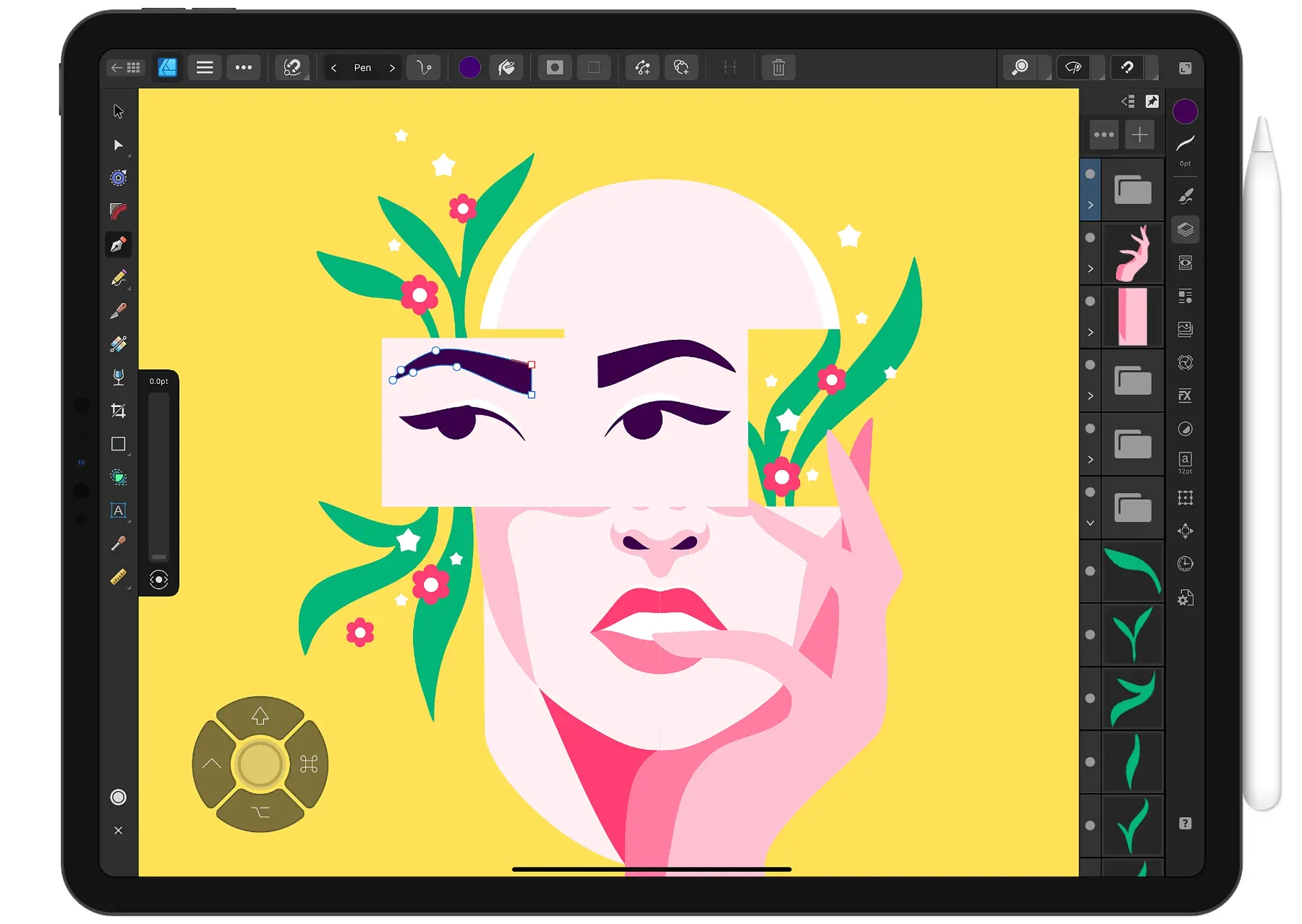Viewport: 1302px width, 924px height.
Task: Open the hamburger document menu
Action: click(205, 68)
